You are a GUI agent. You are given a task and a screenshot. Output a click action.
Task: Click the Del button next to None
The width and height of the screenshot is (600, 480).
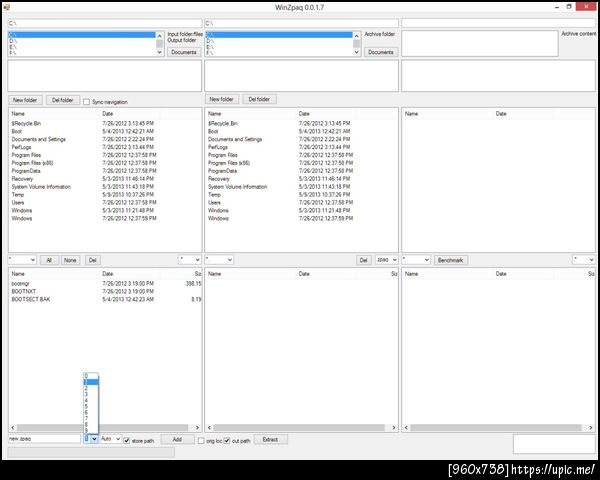(x=93, y=260)
